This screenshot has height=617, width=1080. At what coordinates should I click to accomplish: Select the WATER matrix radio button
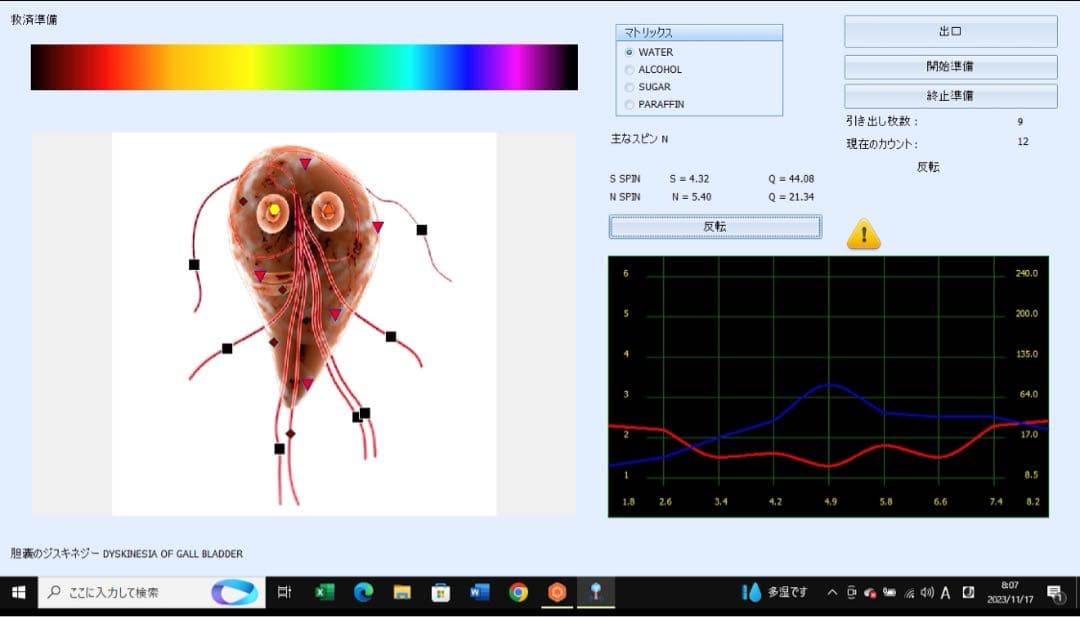[629, 52]
